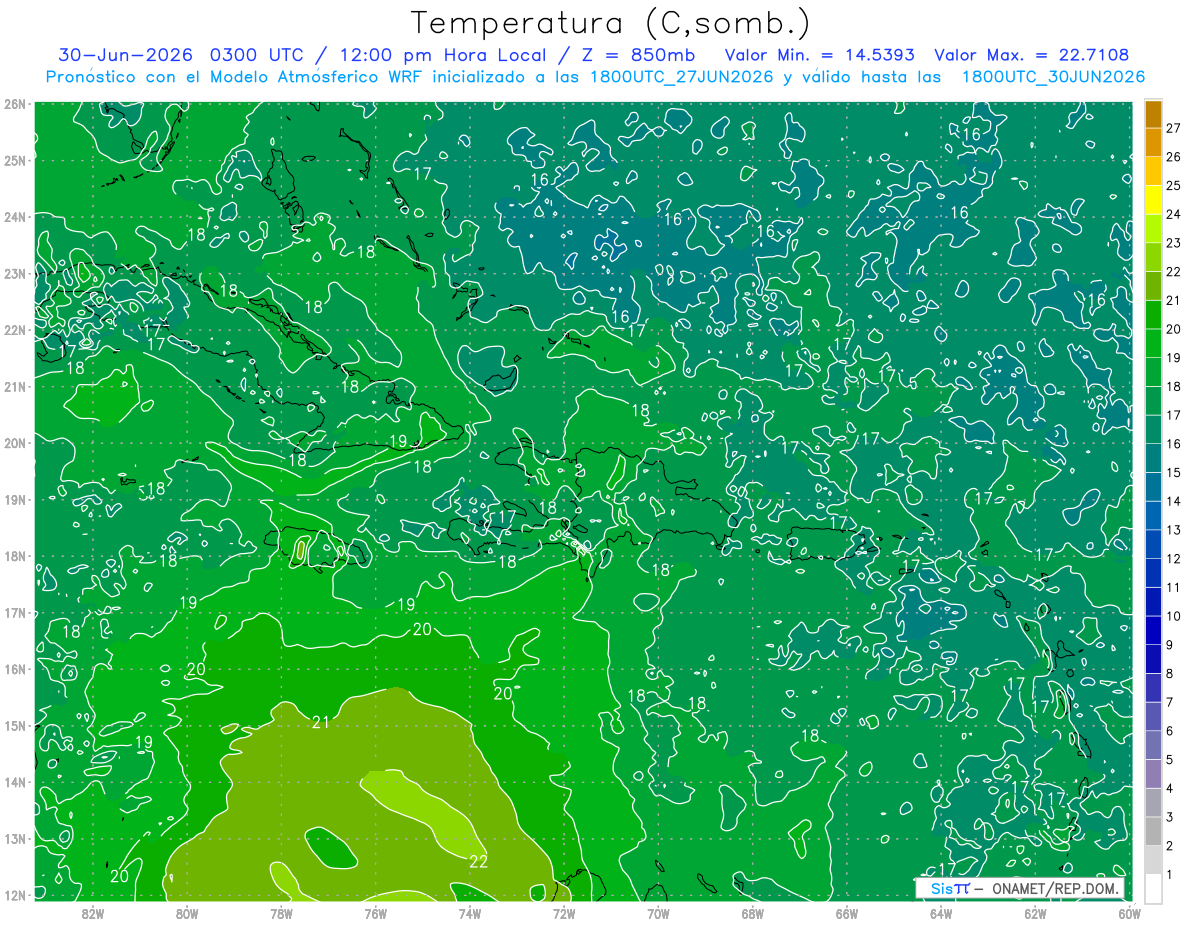Click the "66W" longitude axis label
The width and height of the screenshot is (1200, 927).
(847, 913)
